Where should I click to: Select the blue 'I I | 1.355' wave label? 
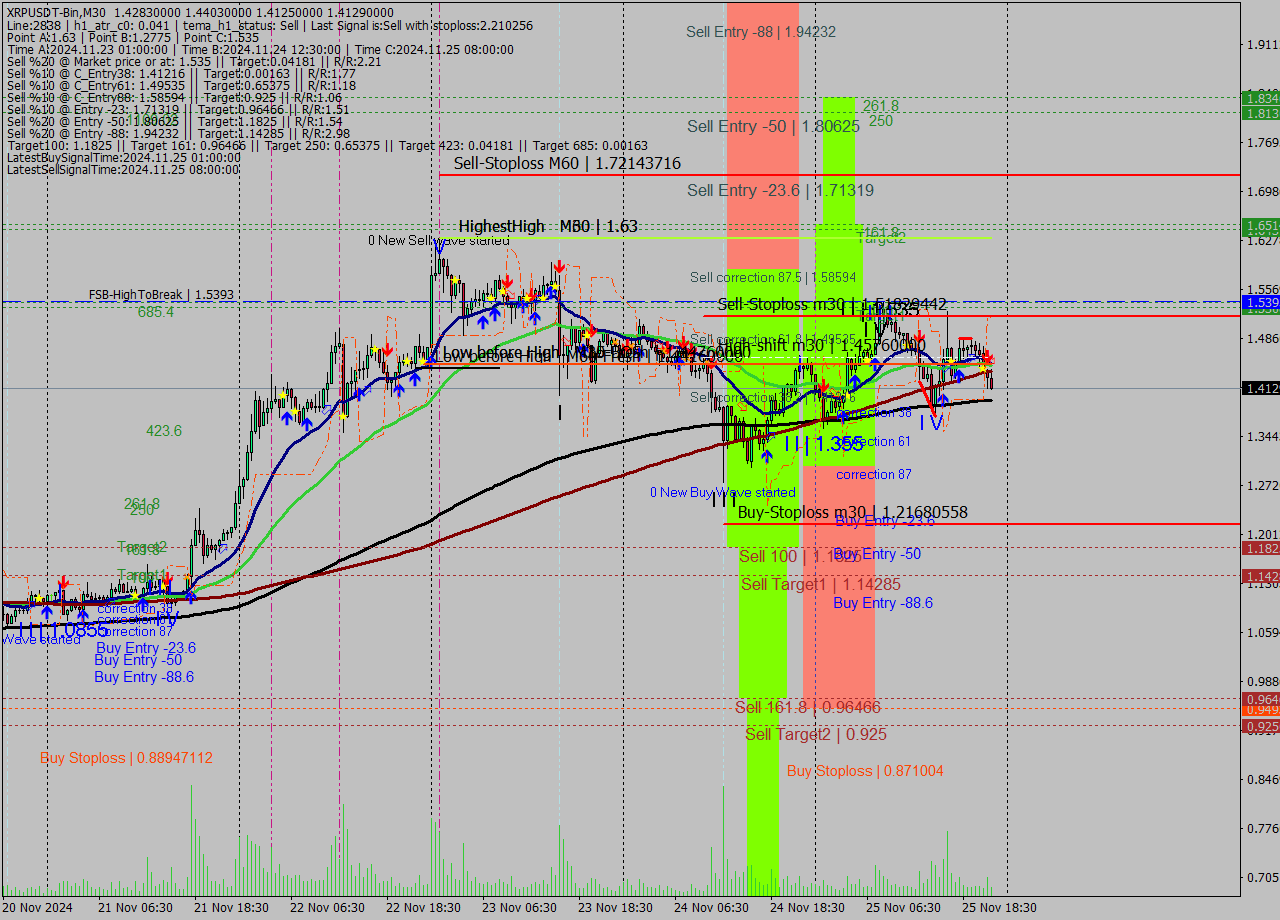pos(823,443)
